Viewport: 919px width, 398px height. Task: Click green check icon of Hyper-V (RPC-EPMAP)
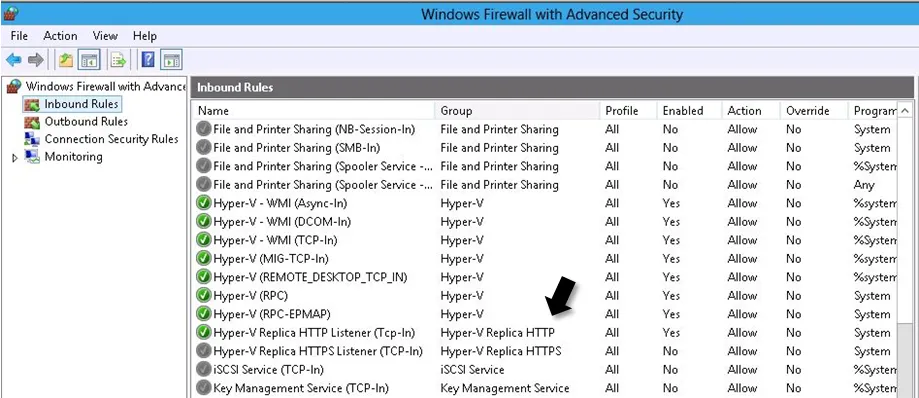pos(203,314)
